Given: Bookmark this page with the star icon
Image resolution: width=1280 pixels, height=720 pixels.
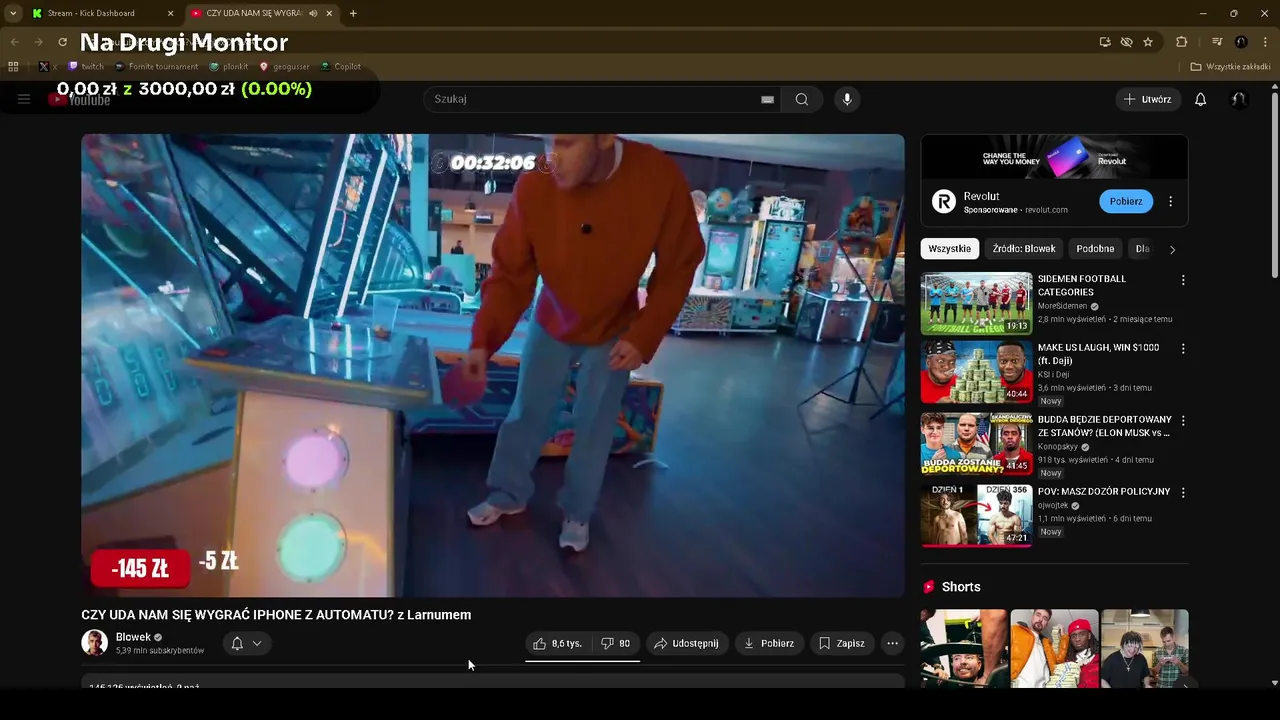Looking at the screenshot, I should [1148, 42].
